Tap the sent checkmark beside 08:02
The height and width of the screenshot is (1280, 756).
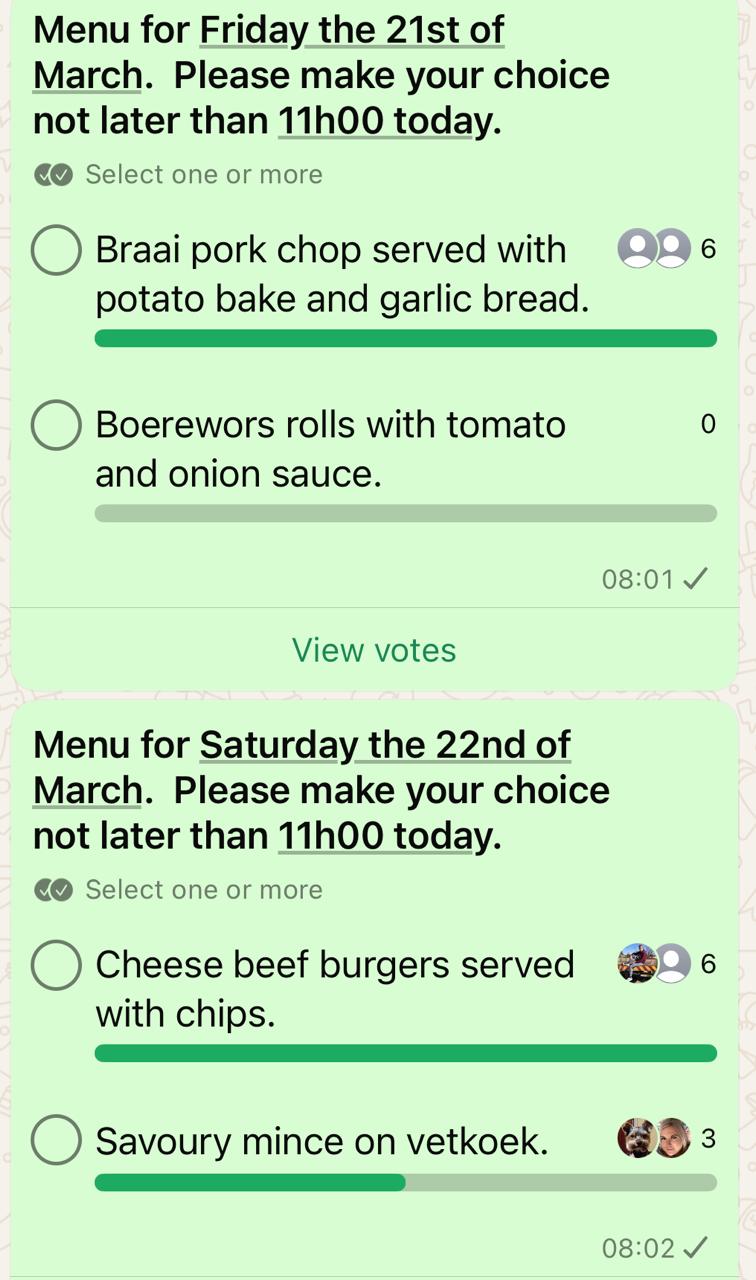click(x=696, y=1248)
